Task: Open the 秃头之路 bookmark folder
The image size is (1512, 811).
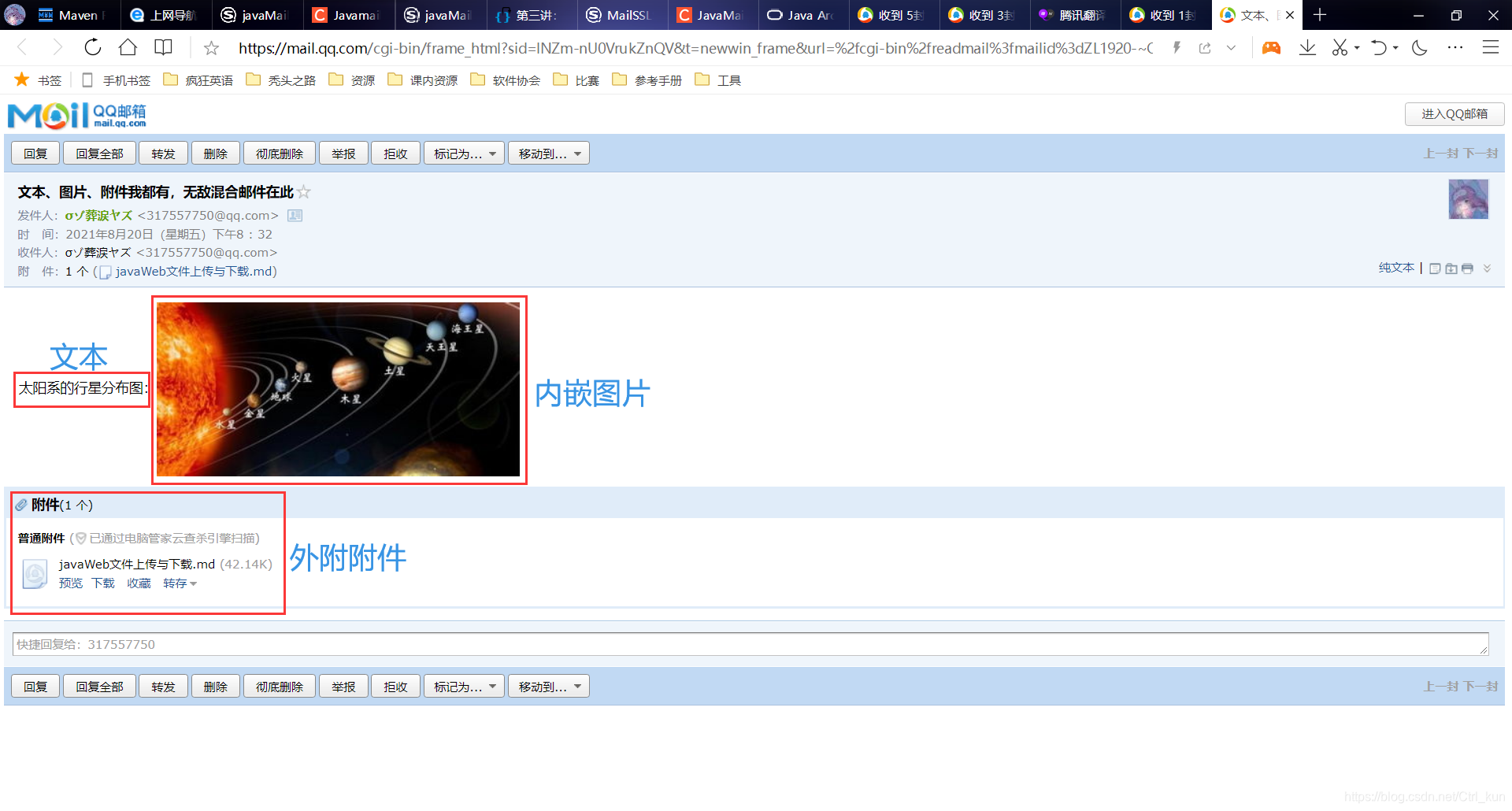Action: (x=281, y=80)
